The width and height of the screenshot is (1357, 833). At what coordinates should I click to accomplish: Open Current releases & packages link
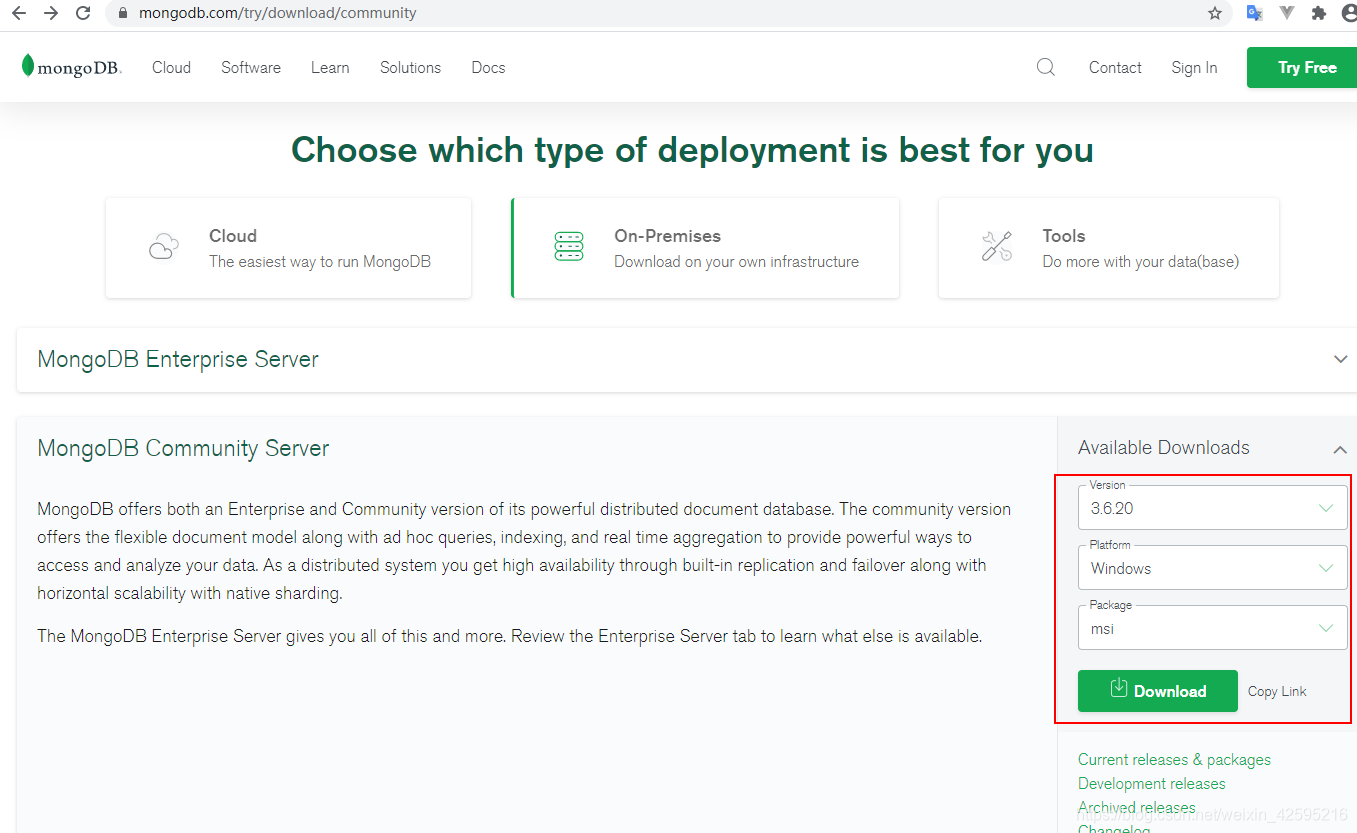pos(1174,760)
